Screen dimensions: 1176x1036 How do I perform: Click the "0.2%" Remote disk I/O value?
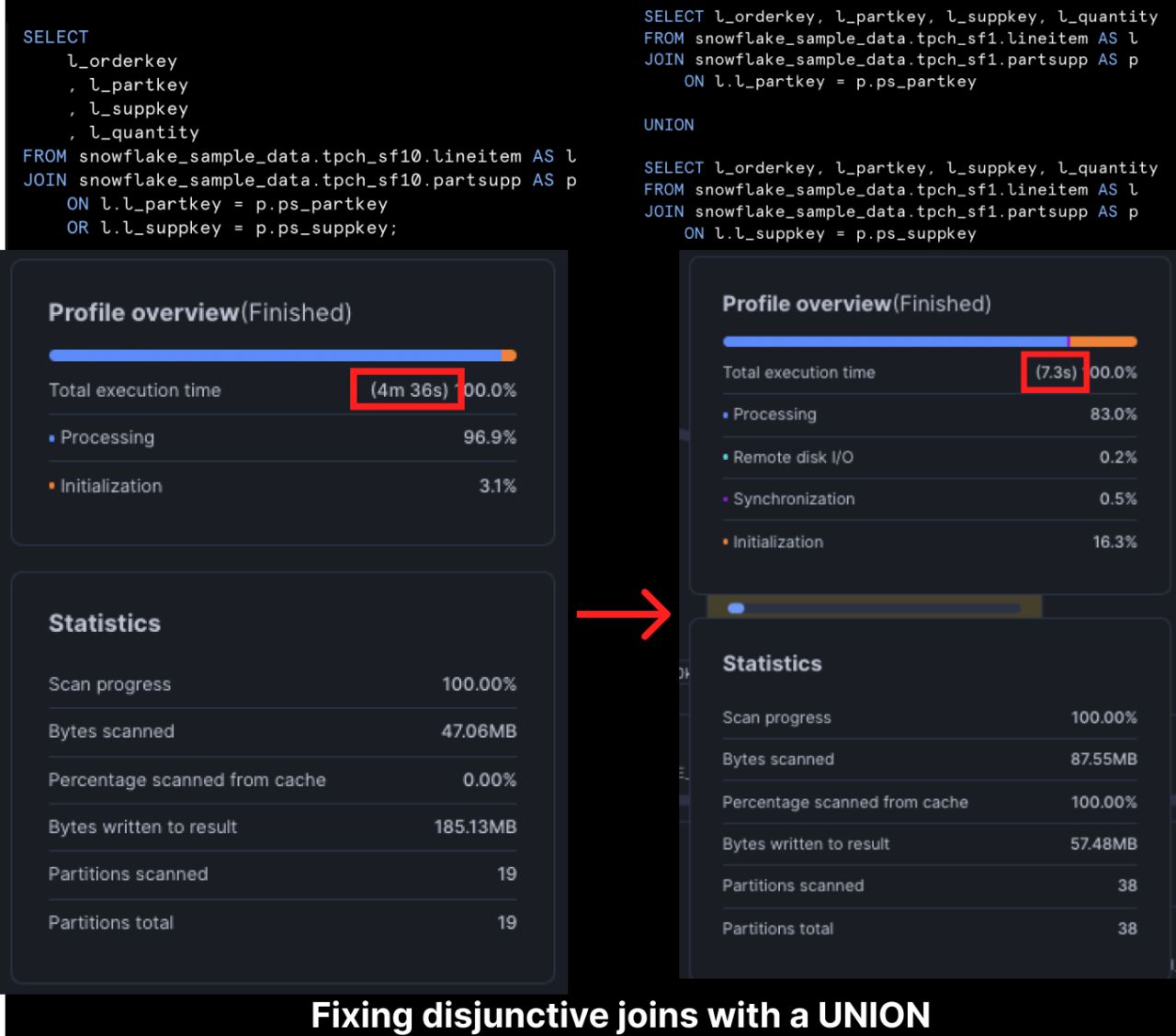click(x=1118, y=457)
